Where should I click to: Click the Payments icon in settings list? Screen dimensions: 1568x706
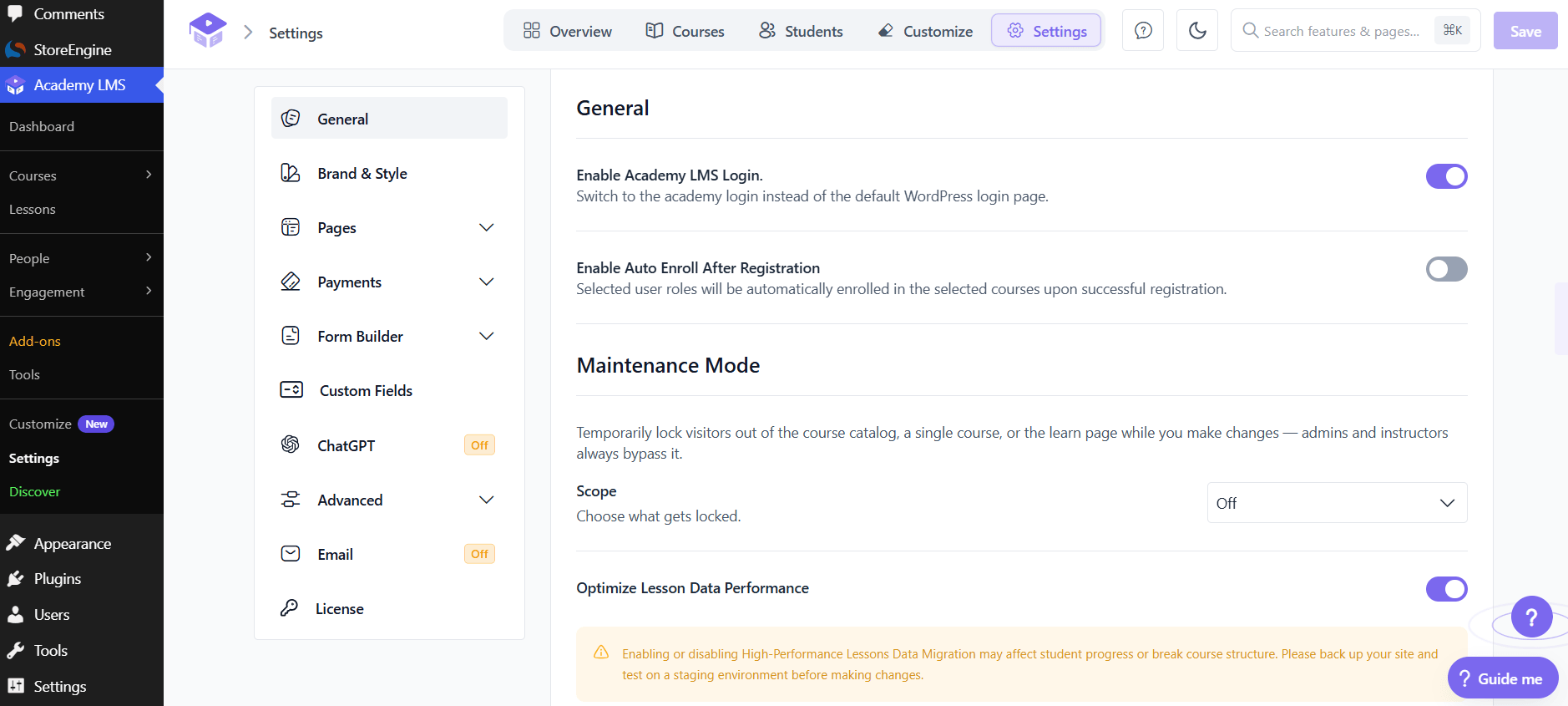[x=291, y=282]
